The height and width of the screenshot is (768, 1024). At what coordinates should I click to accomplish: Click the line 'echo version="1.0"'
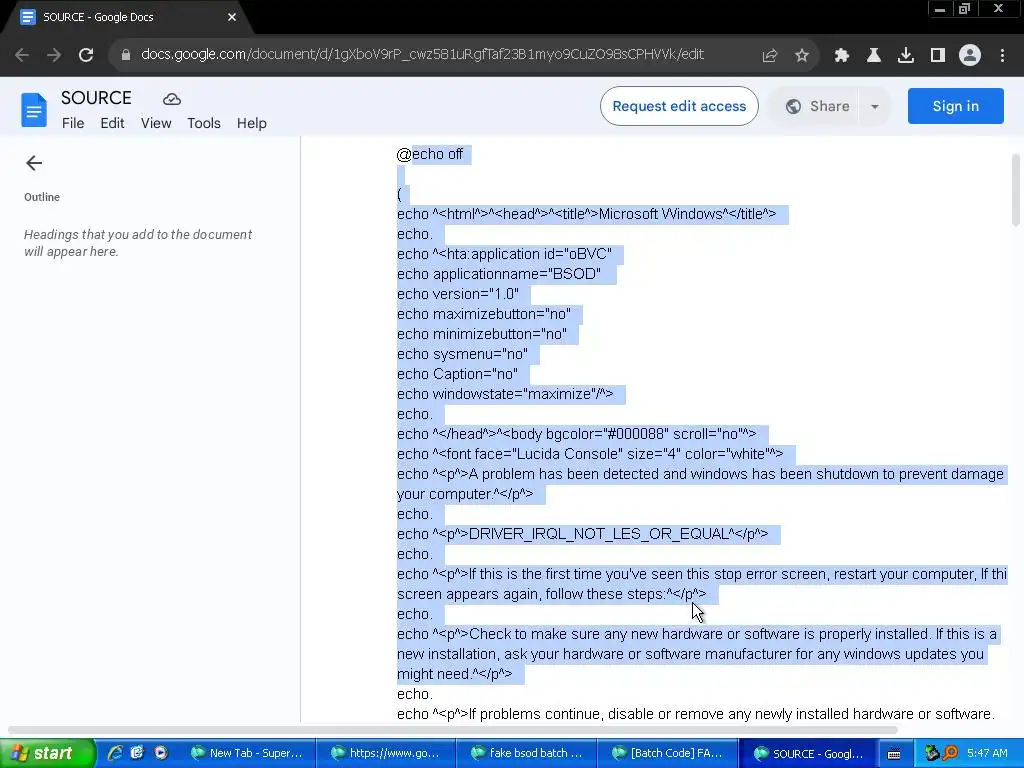point(458,295)
